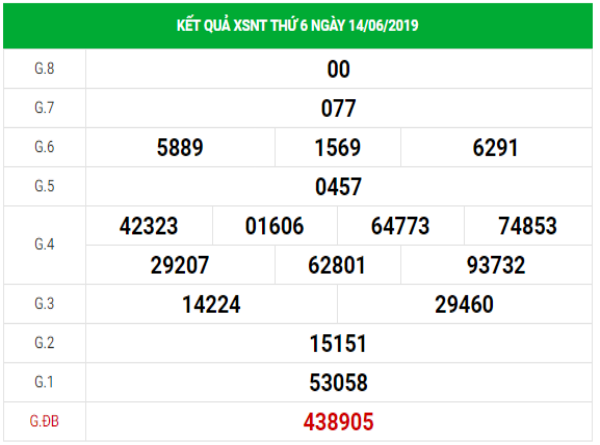The width and height of the screenshot is (600, 445).
Task: Click G.4 number 93732
Action: coord(495,265)
